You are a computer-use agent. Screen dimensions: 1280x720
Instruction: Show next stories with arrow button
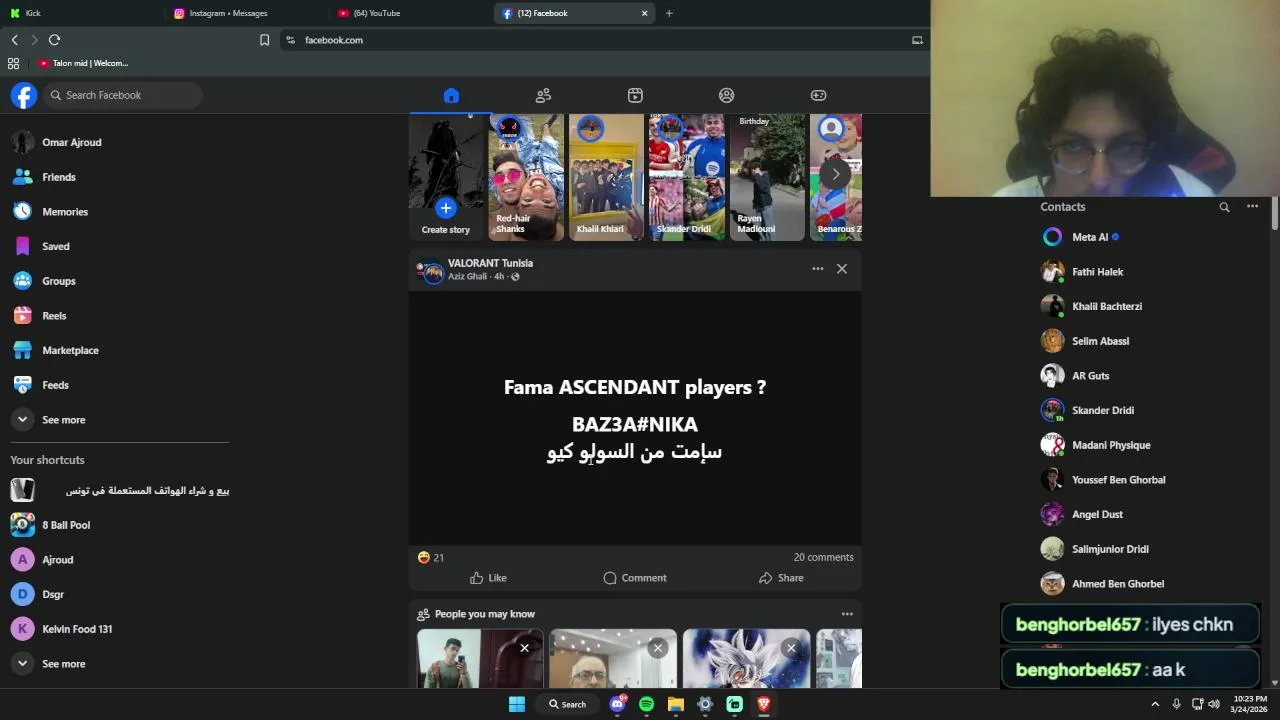point(835,174)
